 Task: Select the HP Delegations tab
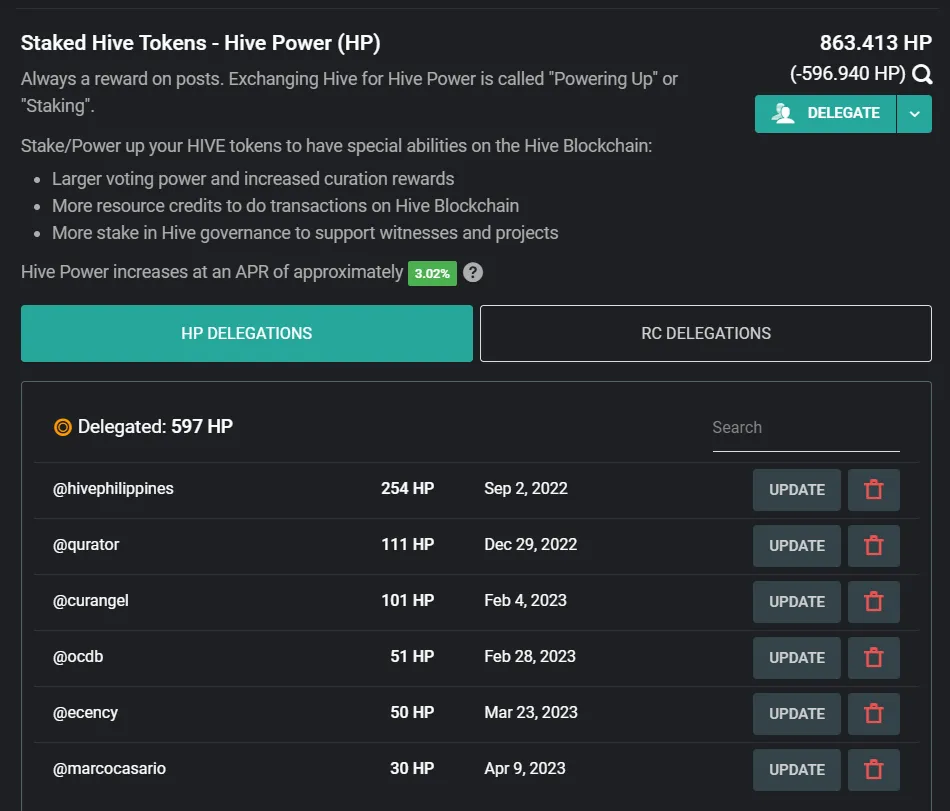coord(247,333)
